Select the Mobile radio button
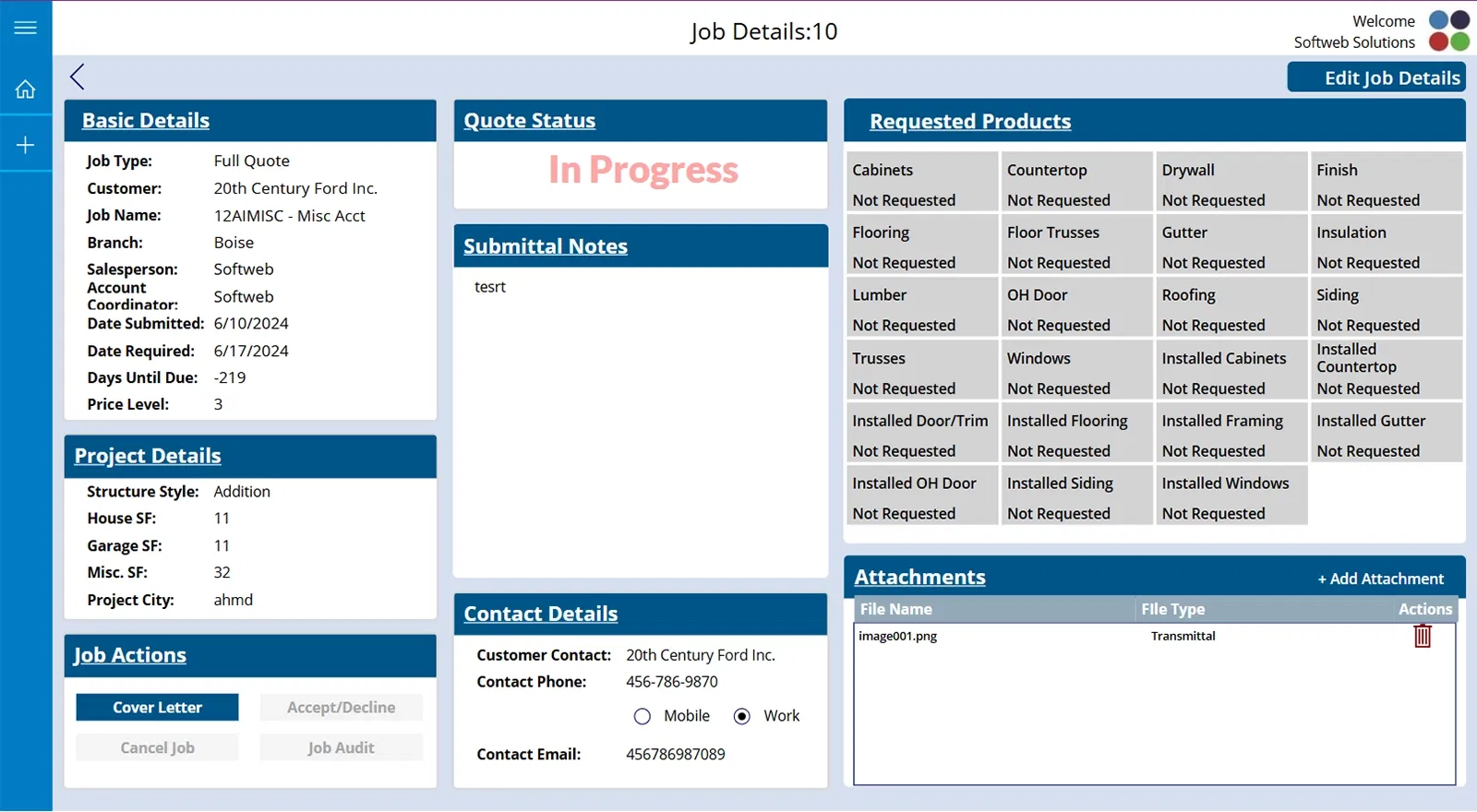Image resolution: width=1477 pixels, height=812 pixels. point(642,716)
